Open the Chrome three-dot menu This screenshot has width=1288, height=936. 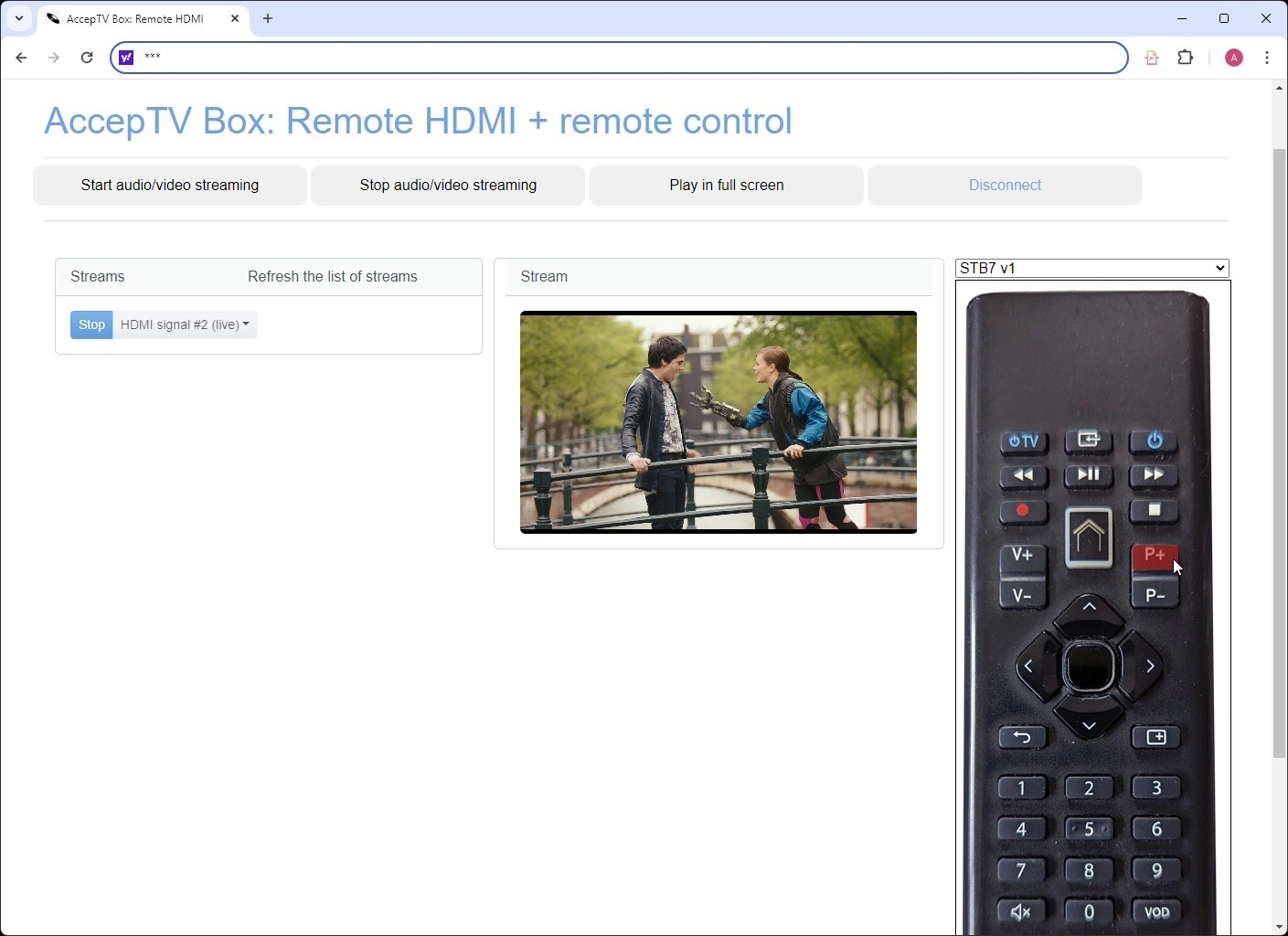coord(1267,58)
